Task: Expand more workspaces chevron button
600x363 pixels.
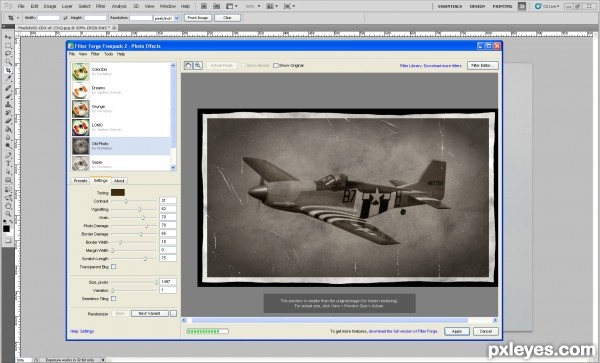Action: click(x=522, y=6)
